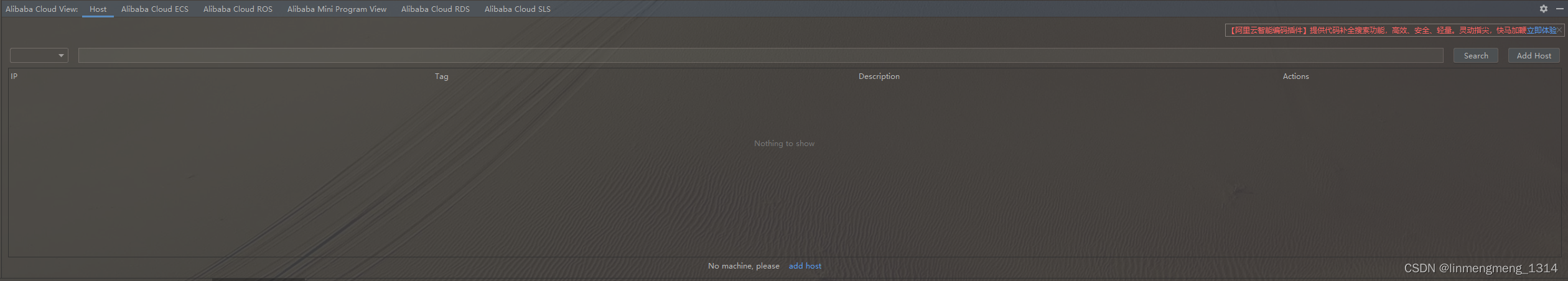This screenshot has width=1568, height=281.
Task: Click the Add Host button
Action: click(x=1534, y=55)
